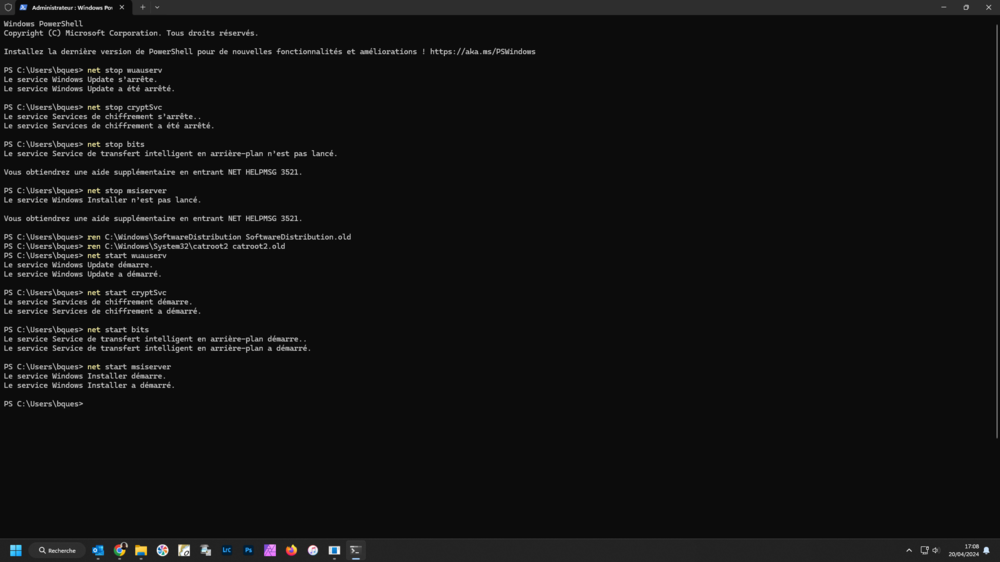Open the computer-devices app before the Lightroom icon
The width and height of the screenshot is (1000, 562).
(205, 550)
